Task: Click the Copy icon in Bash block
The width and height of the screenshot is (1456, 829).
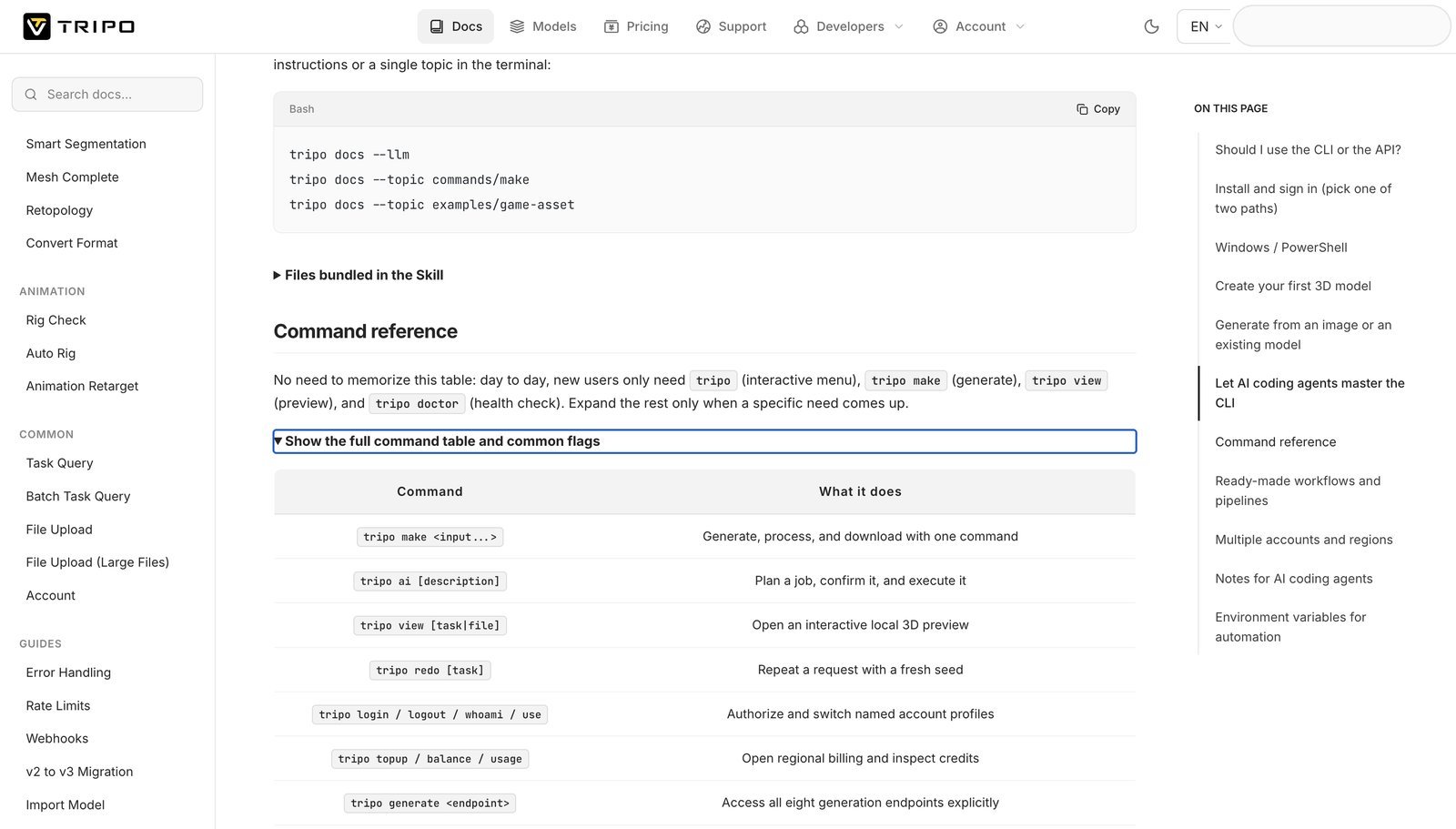Action: pyautogui.click(x=1082, y=109)
